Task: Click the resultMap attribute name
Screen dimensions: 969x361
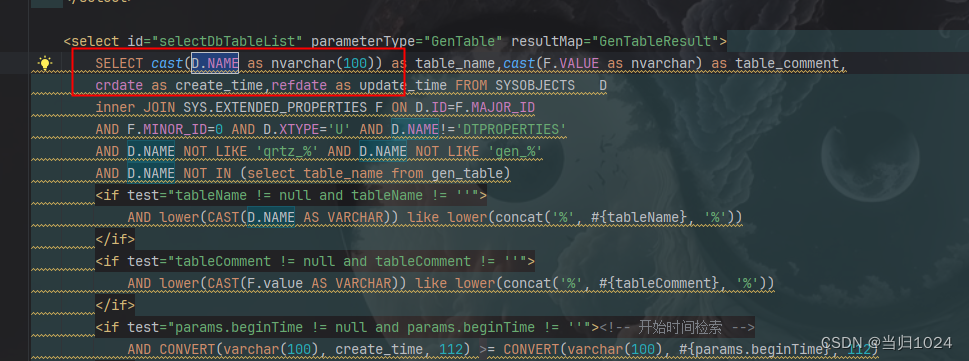Action: click(x=547, y=41)
